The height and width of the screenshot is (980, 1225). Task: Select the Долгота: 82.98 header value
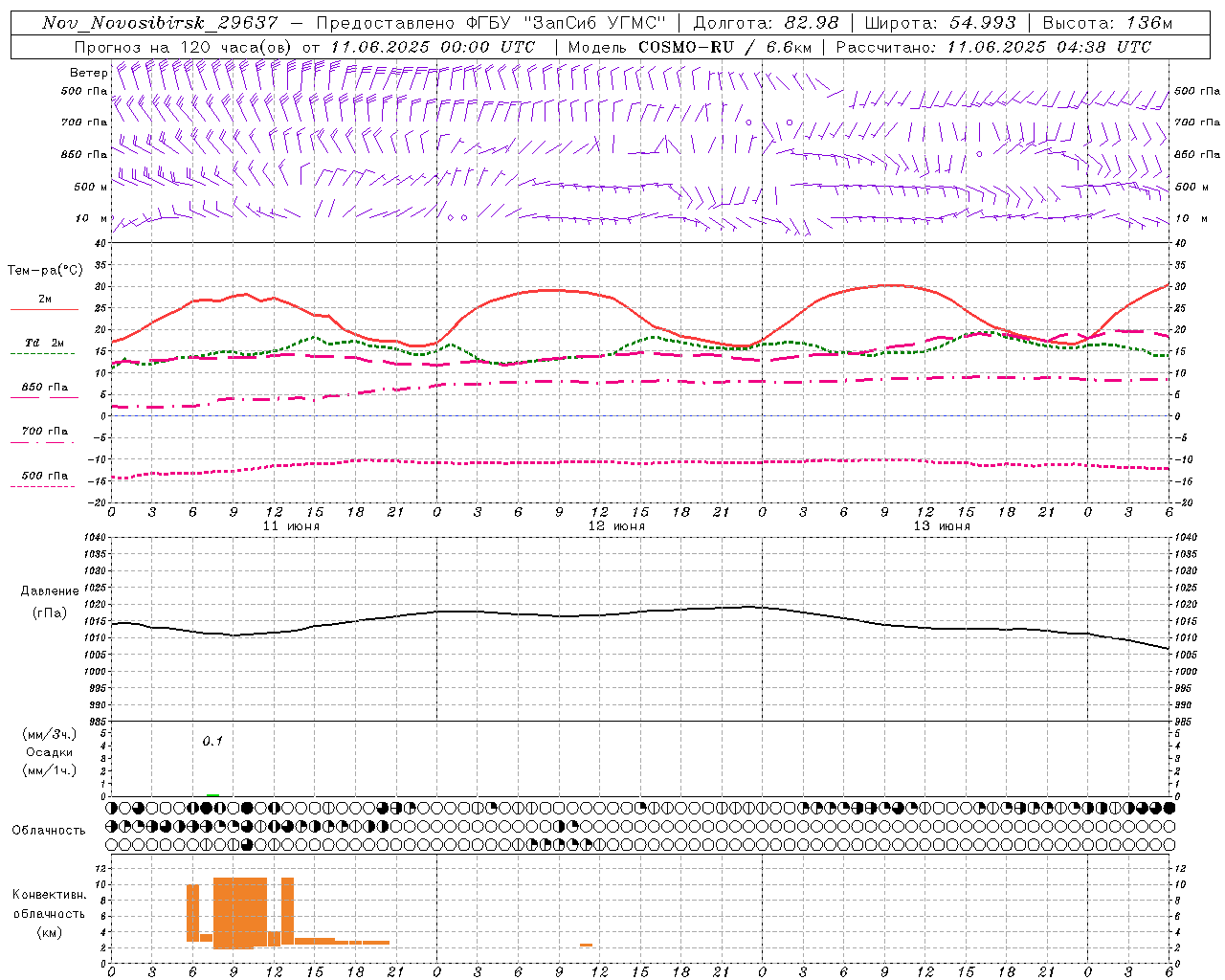[x=766, y=23]
